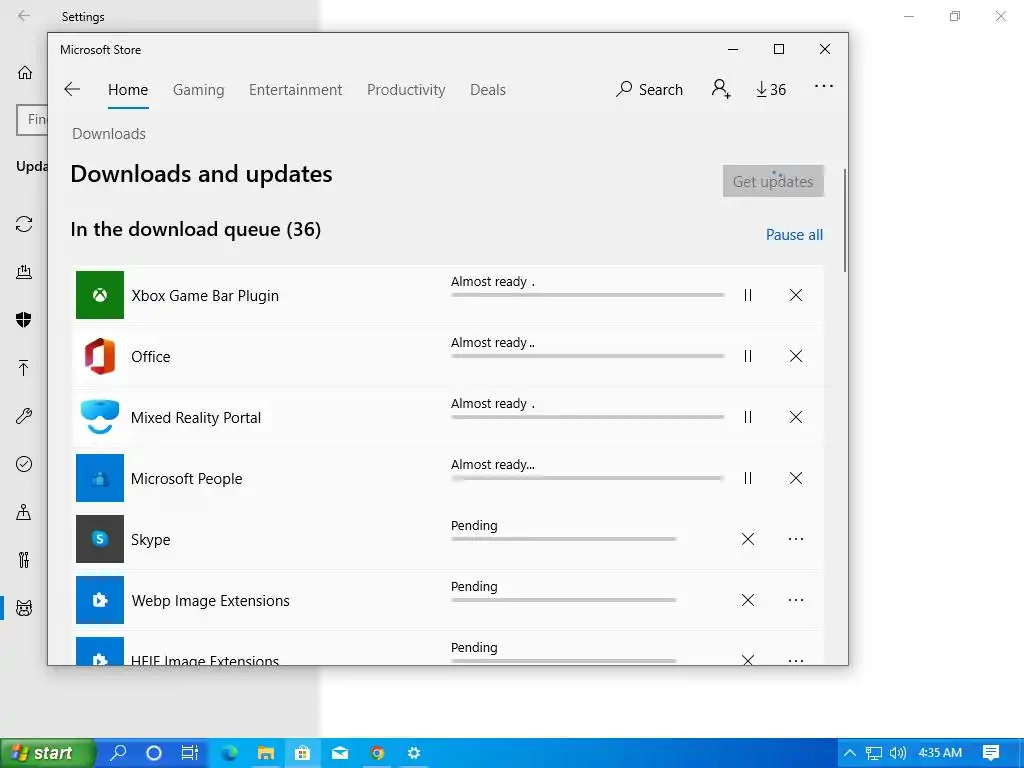Show hidden system tray icons
1024x768 pixels.
point(850,753)
